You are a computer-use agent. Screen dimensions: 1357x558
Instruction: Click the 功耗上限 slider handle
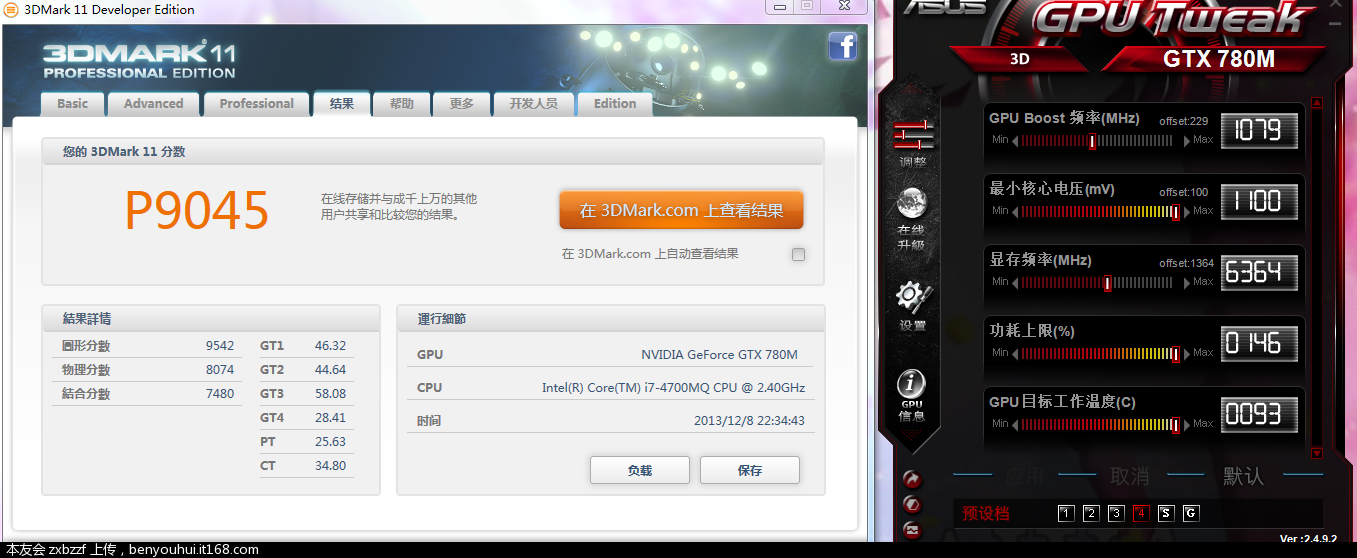click(1175, 354)
